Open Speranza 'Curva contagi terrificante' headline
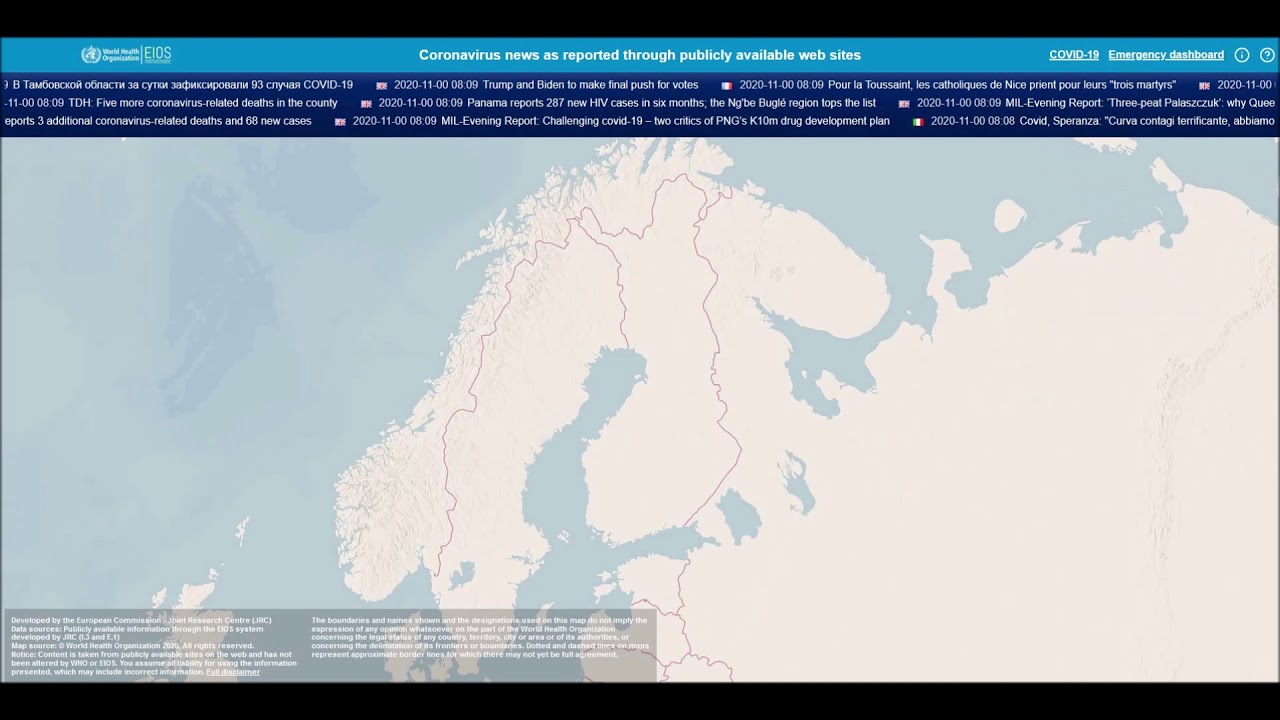The image size is (1280, 720). [1146, 121]
